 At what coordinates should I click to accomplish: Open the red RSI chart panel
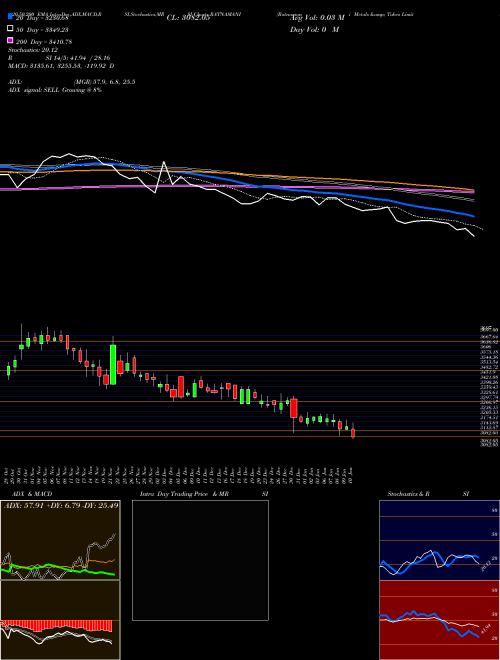(439, 620)
